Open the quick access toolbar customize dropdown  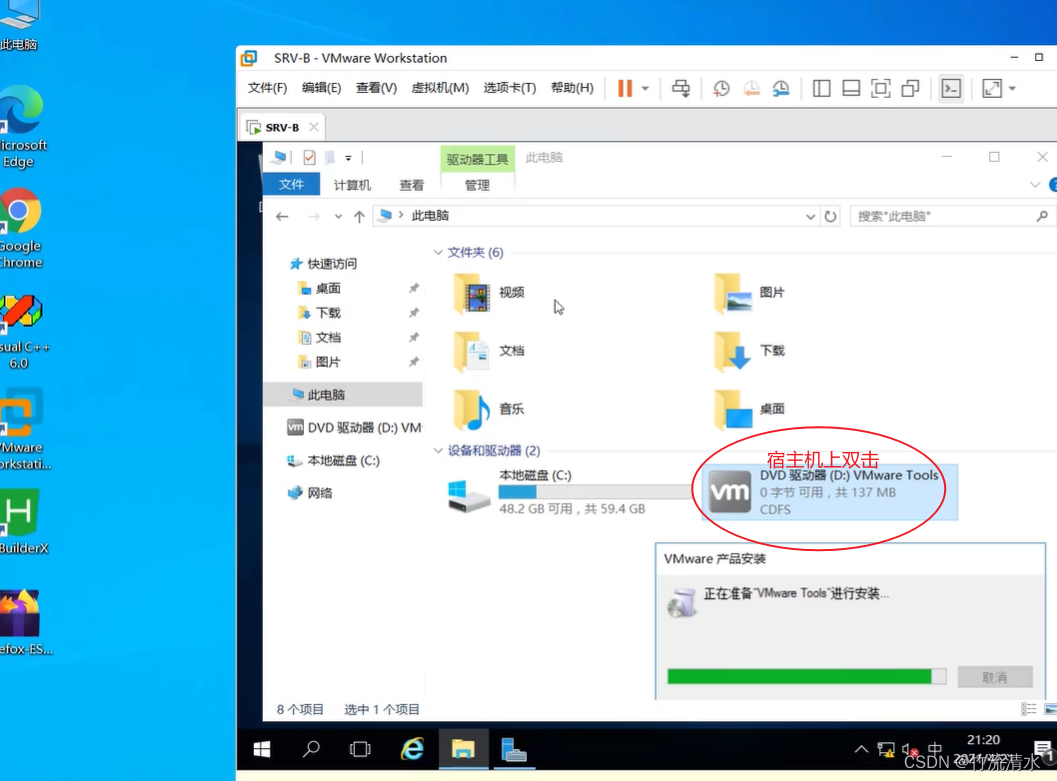pos(349,158)
